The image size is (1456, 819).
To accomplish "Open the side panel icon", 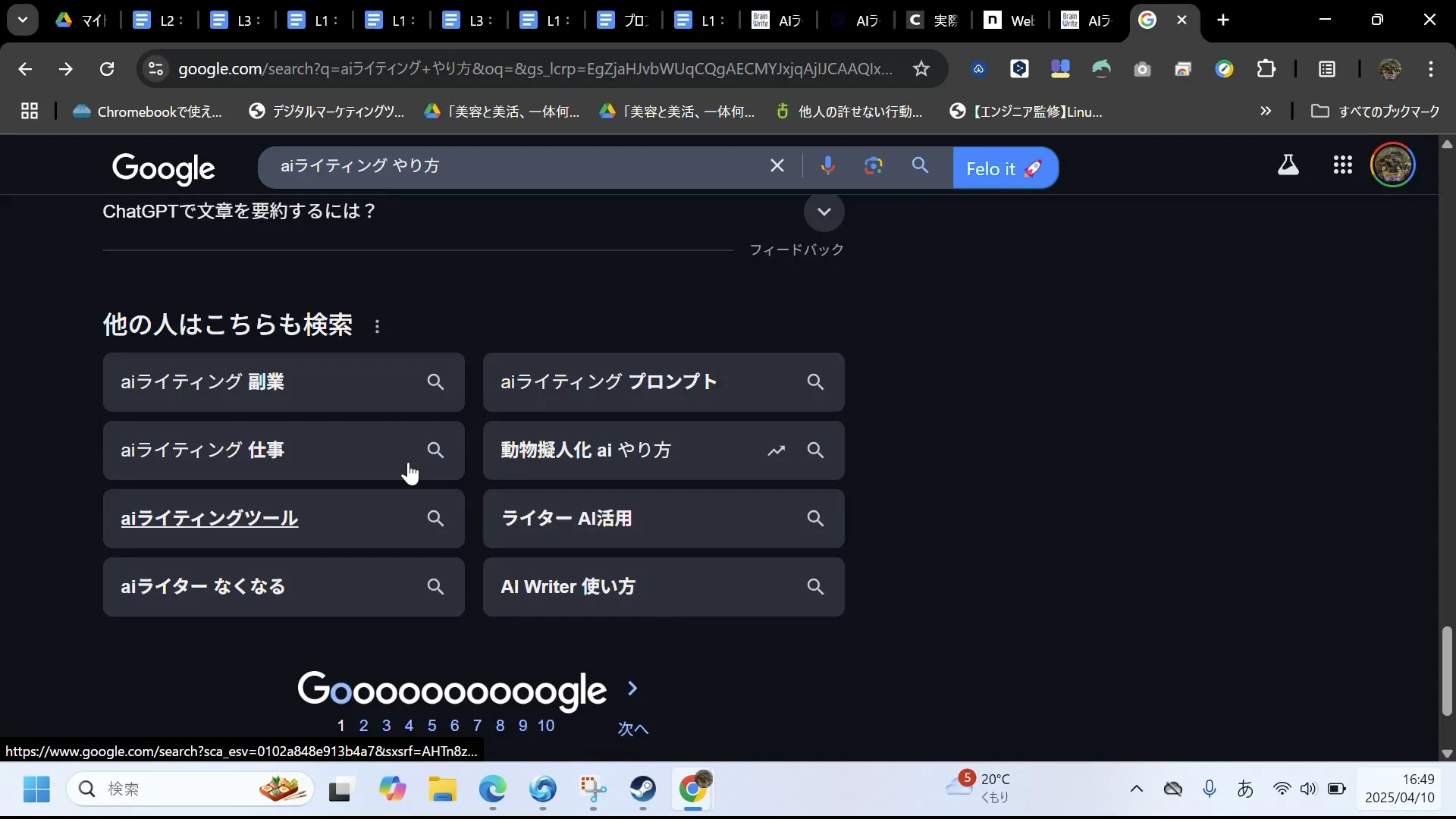I will click(1327, 69).
